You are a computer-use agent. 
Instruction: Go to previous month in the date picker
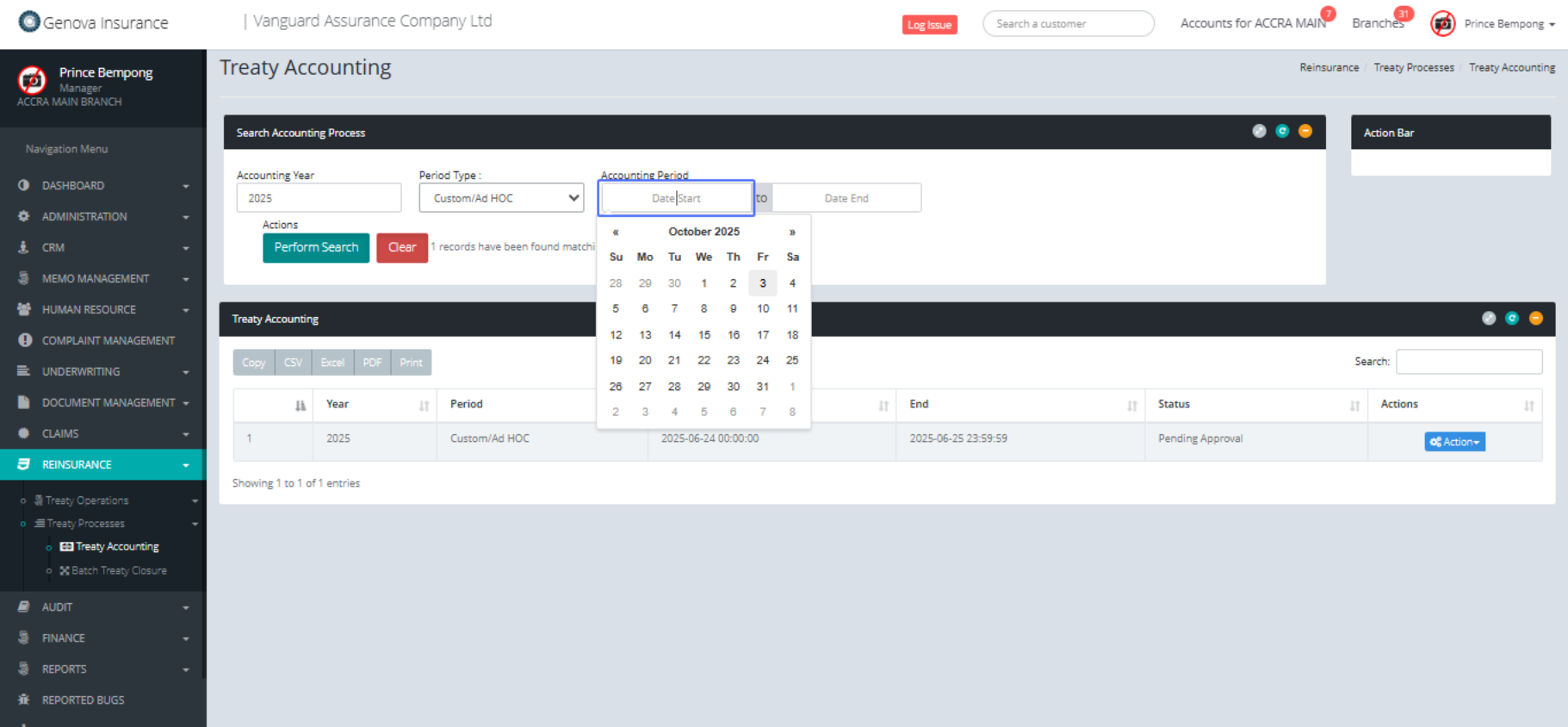(x=616, y=232)
